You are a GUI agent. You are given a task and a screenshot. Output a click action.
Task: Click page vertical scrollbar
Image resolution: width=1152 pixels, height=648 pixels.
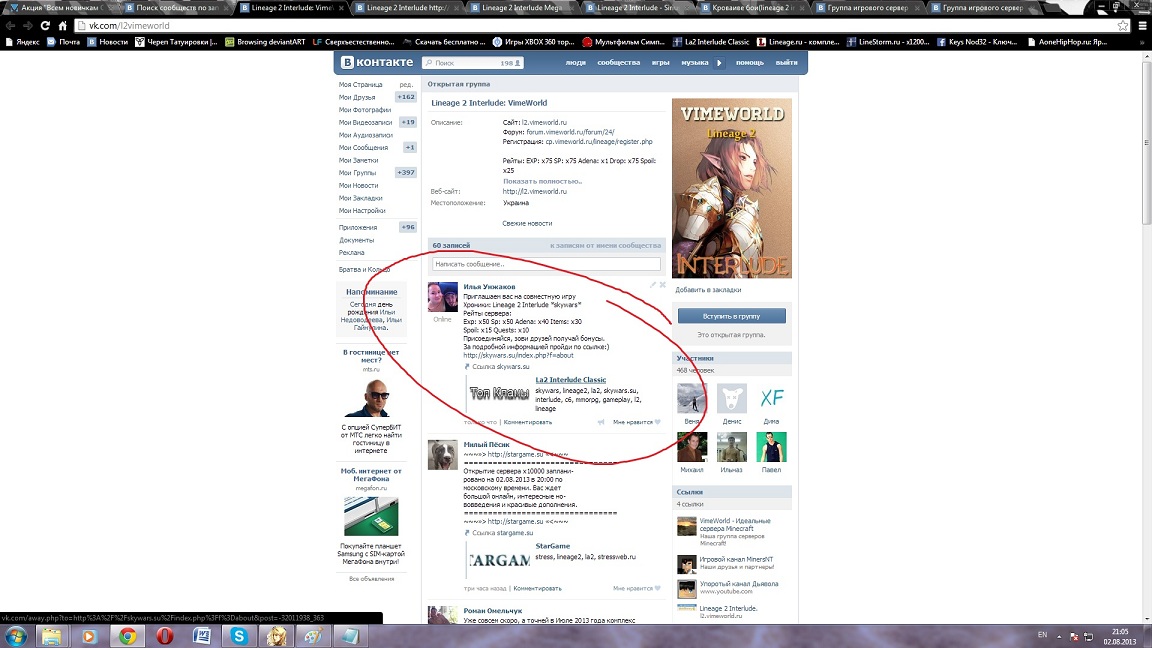(1146, 143)
